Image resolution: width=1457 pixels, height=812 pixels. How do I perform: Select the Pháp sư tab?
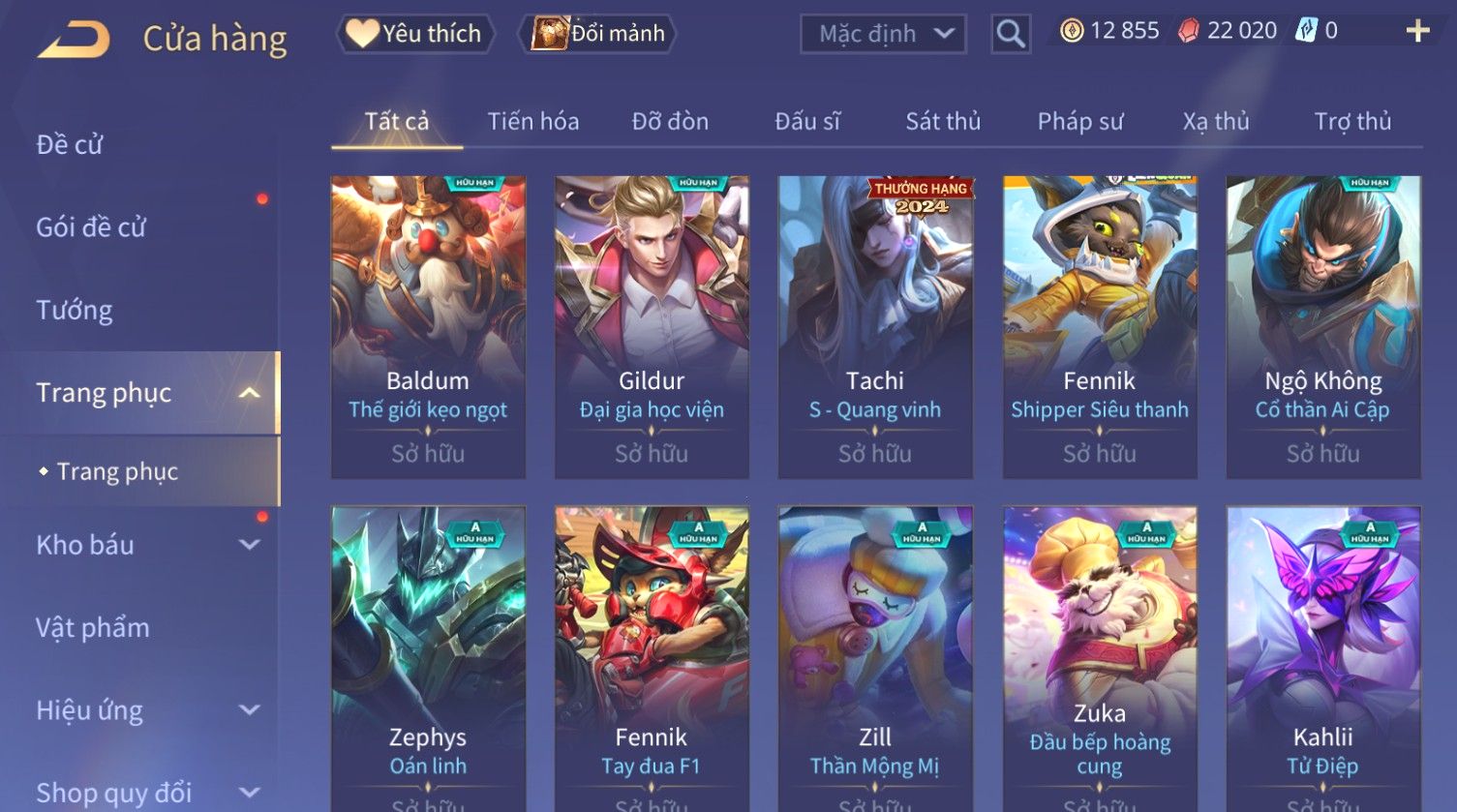click(x=1080, y=122)
